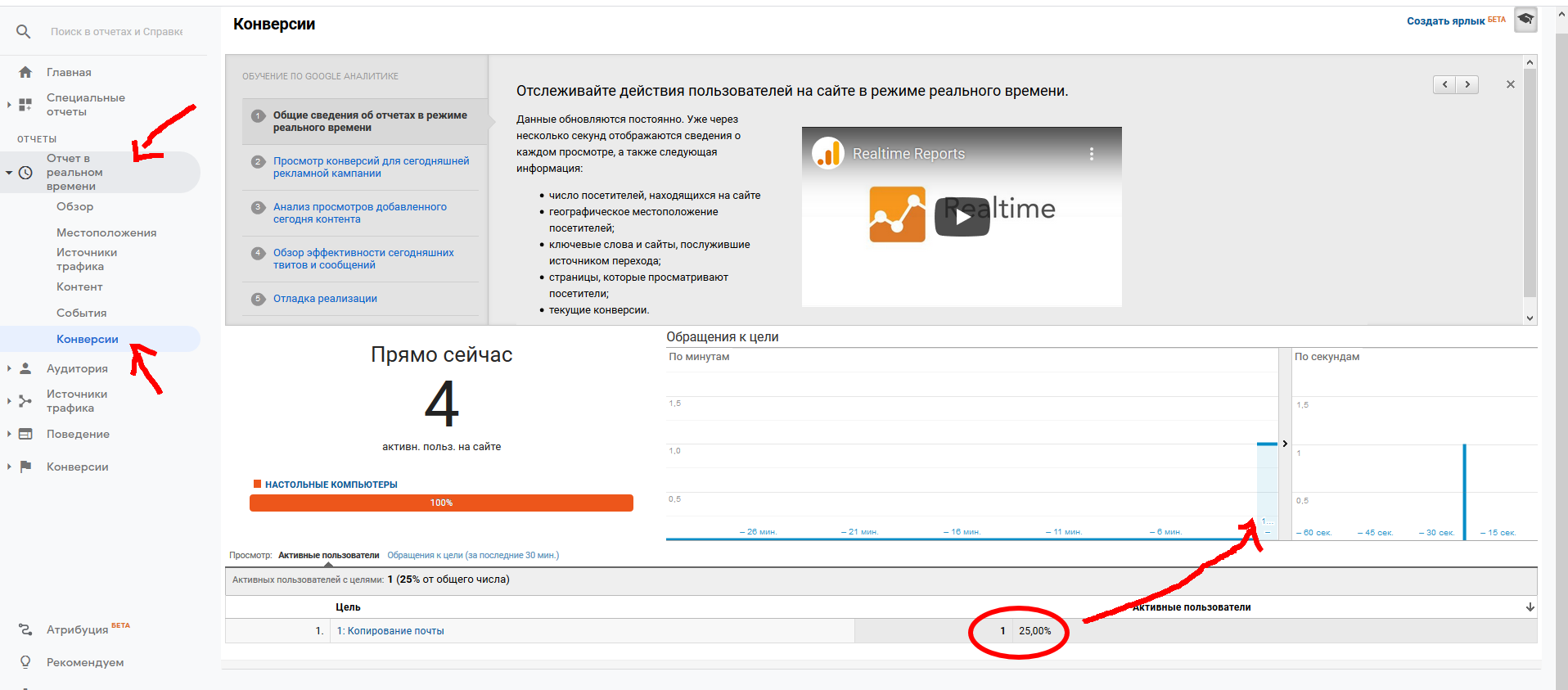
Task: Go to previous tutorial slide
Action: click(1444, 84)
